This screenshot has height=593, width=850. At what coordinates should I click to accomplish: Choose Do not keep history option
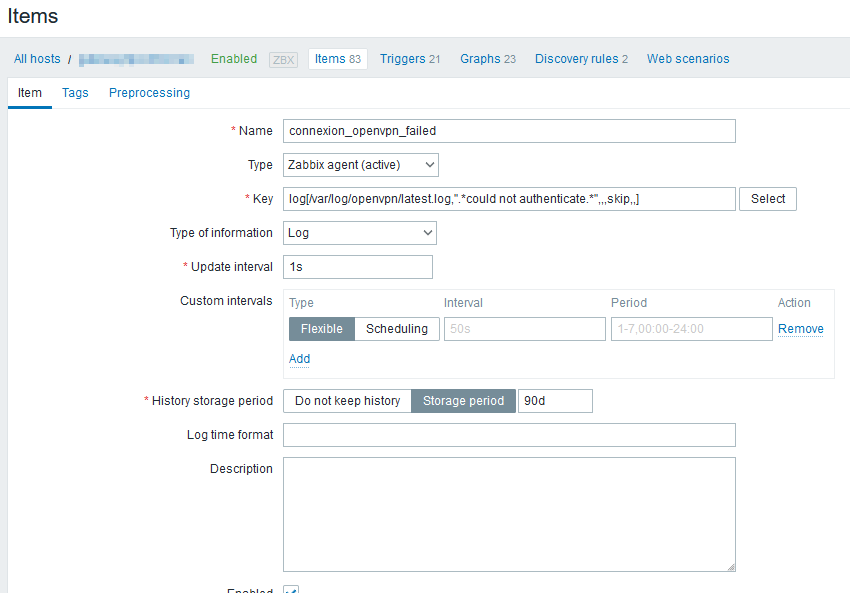tap(347, 401)
